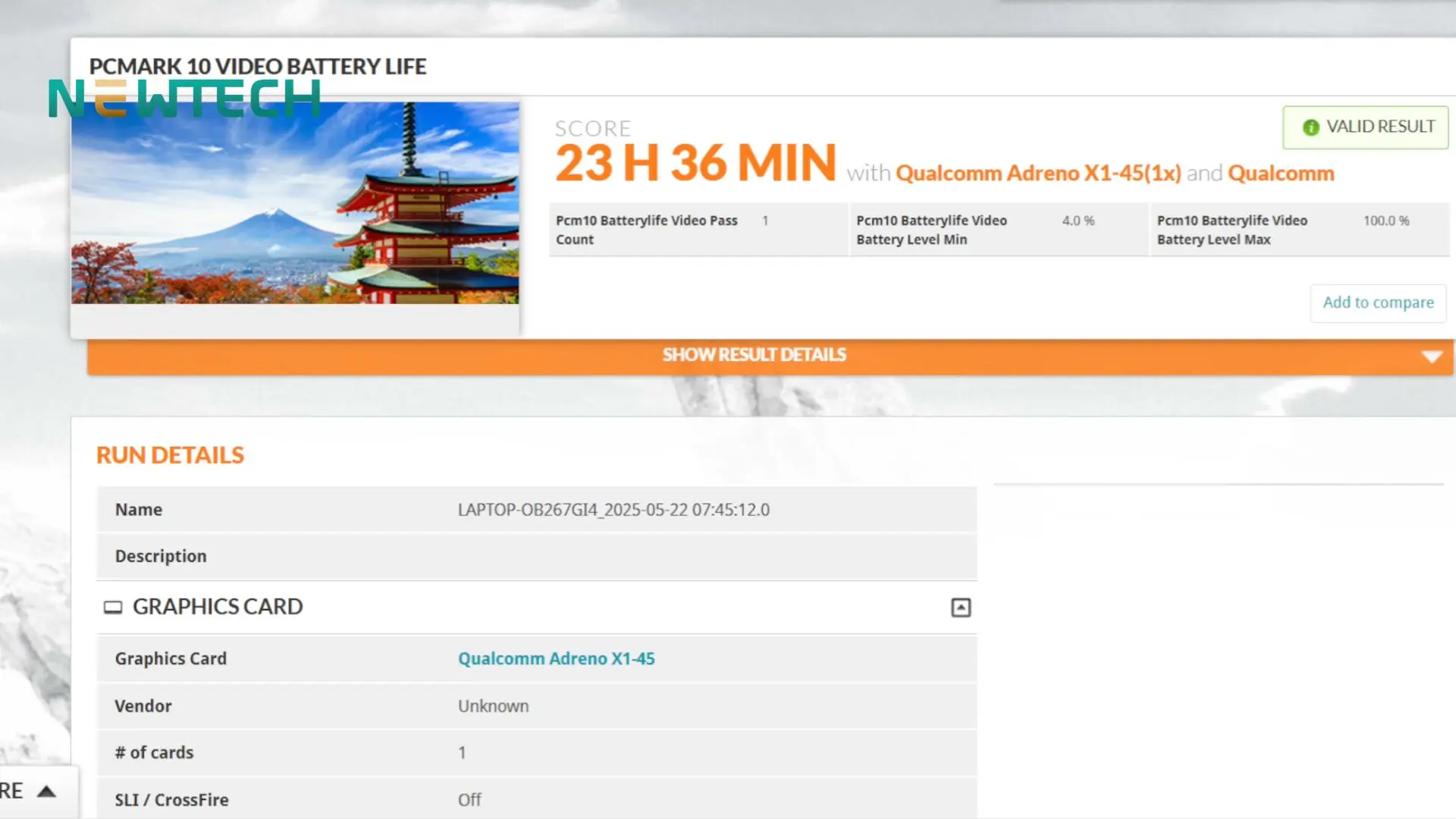
Task: Click the Run Details heading
Action: 170,455
